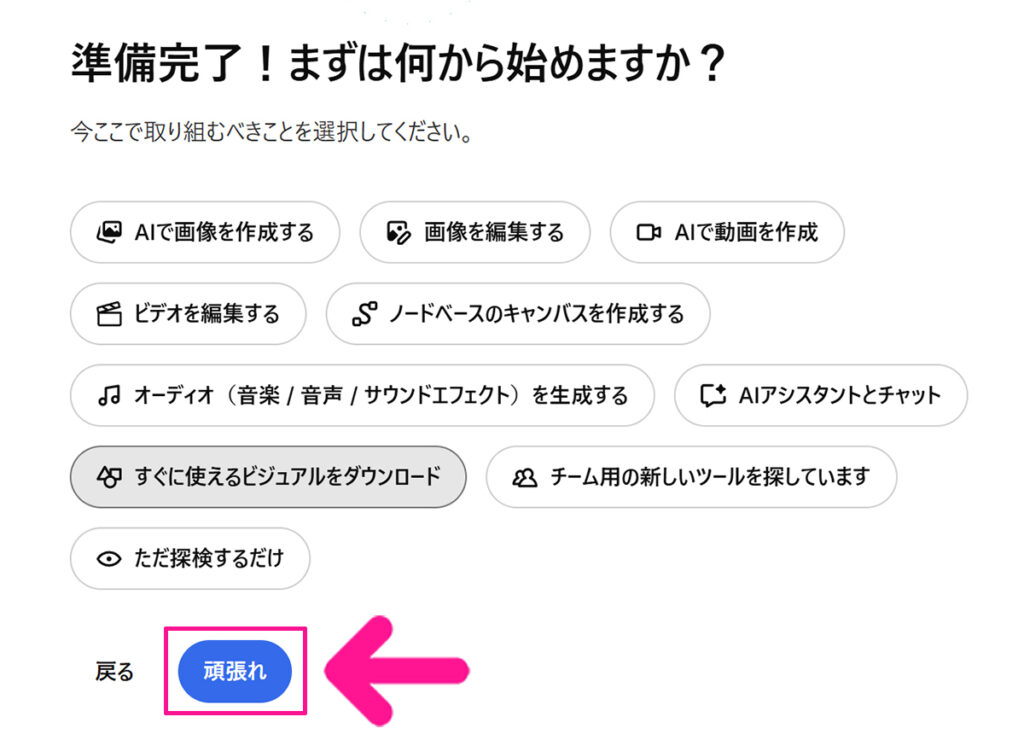This screenshot has height=746, width=1024.
Task: Select the AIで画像を作成する option
Action: click(205, 232)
